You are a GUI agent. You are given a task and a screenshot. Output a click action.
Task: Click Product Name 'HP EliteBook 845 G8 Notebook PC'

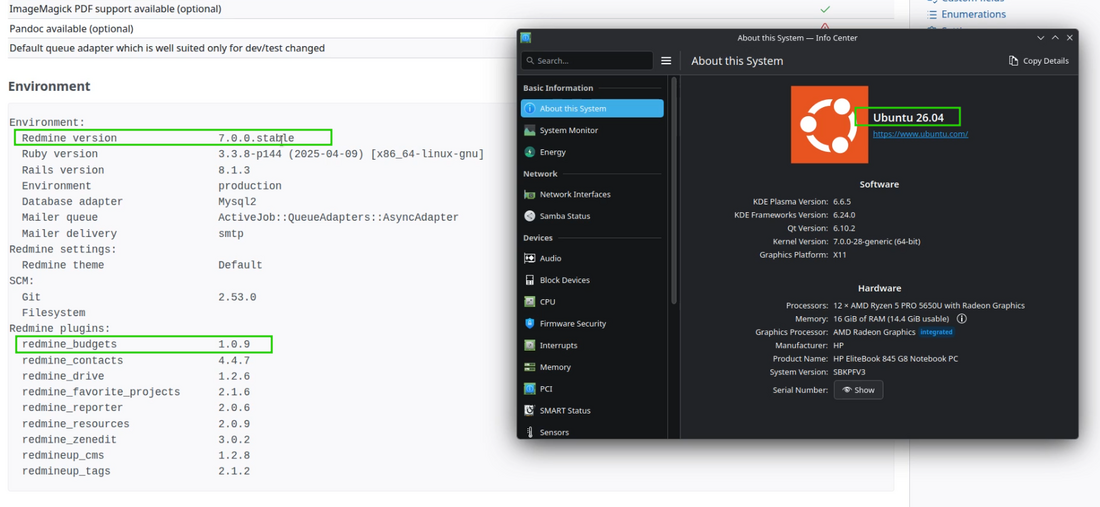pos(895,358)
